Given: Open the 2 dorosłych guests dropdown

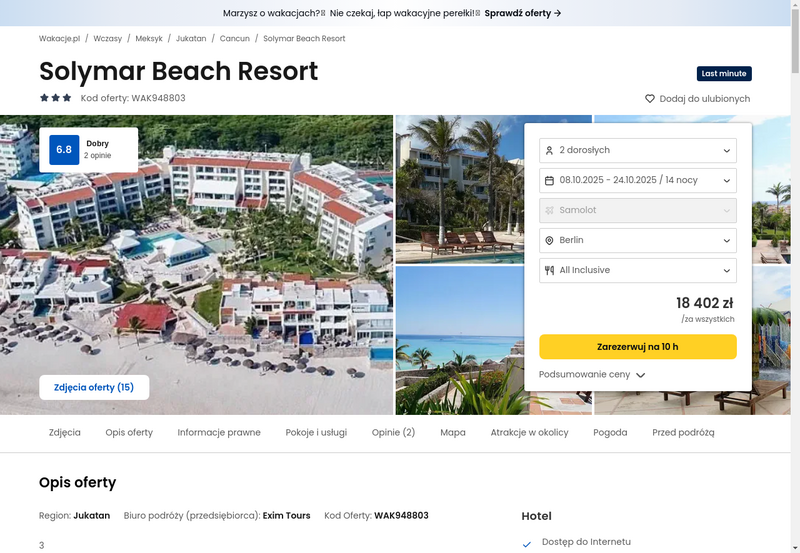Looking at the screenshot, I should [x=638, y=150].
